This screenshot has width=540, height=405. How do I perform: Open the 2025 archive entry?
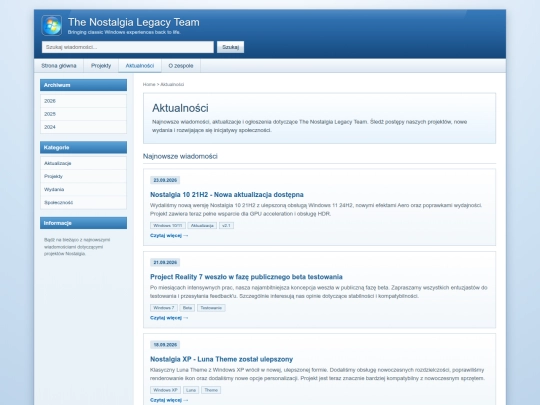83,114
